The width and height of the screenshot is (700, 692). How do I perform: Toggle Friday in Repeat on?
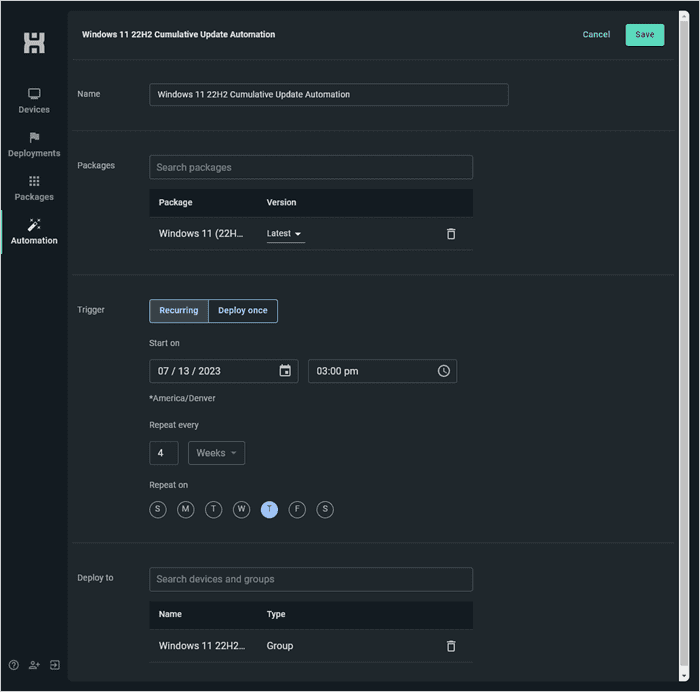coord(297,509)
